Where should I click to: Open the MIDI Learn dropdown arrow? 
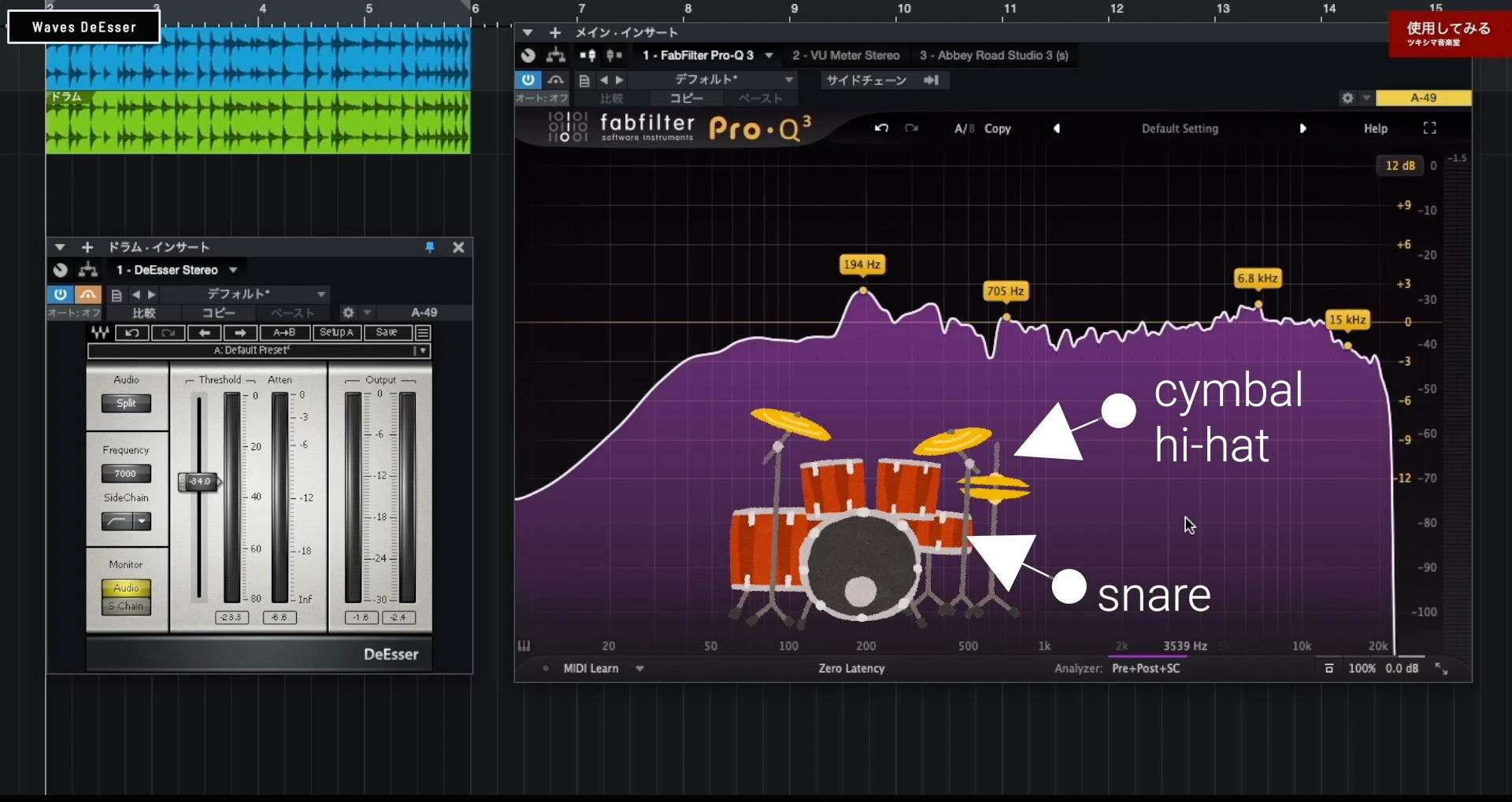639,668
